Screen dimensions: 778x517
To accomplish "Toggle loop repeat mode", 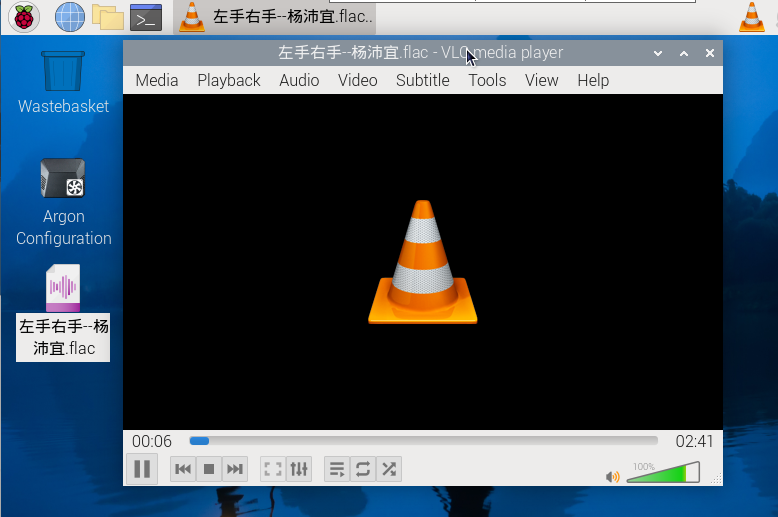I will (x=363, y=469).
